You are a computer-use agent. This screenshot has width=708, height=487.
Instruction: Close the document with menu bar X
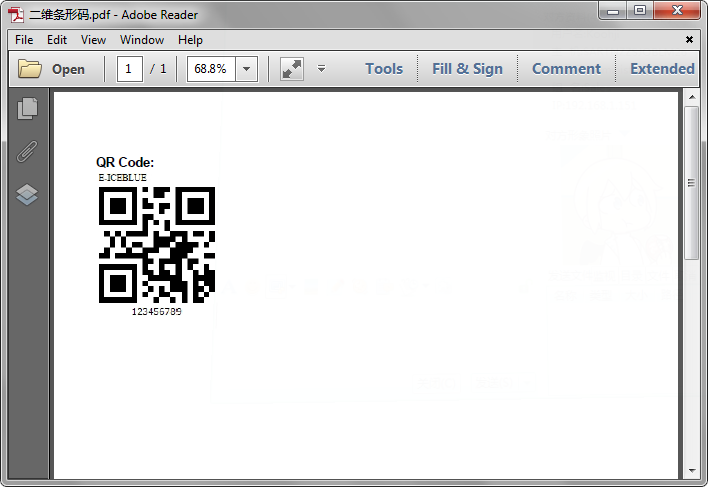click(689, 40)
